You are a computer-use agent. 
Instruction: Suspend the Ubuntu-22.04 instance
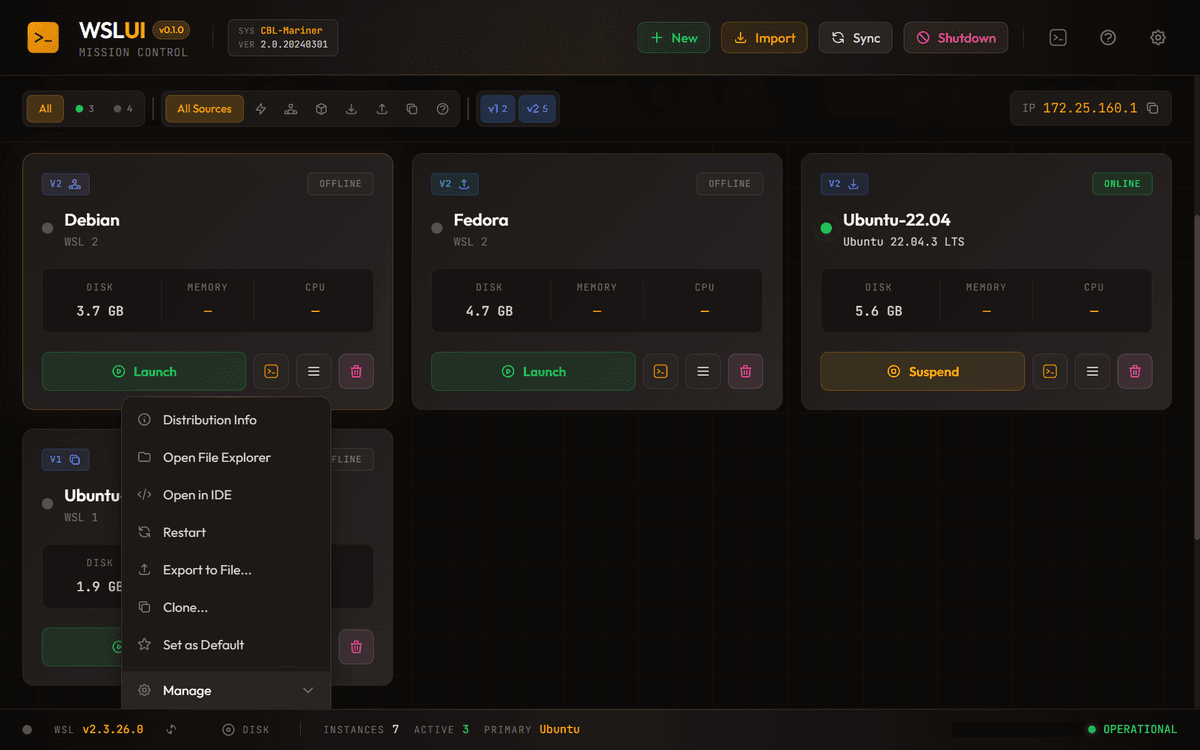[922, 371]
